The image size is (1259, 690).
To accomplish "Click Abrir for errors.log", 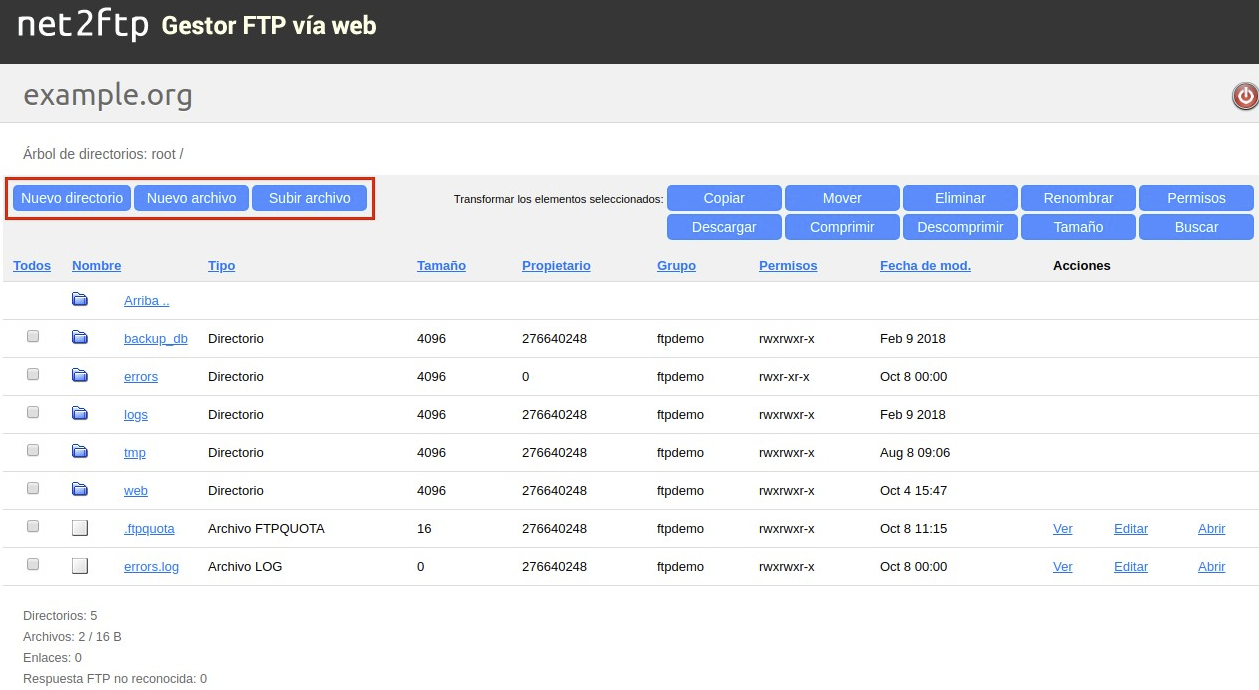I will coord(1211,567).
